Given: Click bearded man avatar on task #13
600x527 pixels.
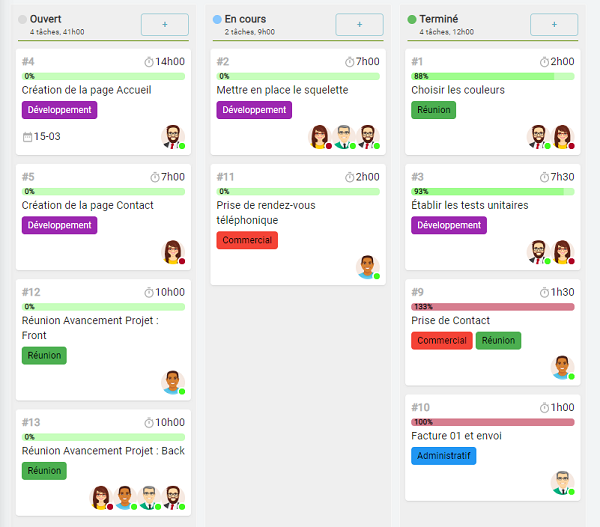Looking at the screenshot, I should pos(173,498).
